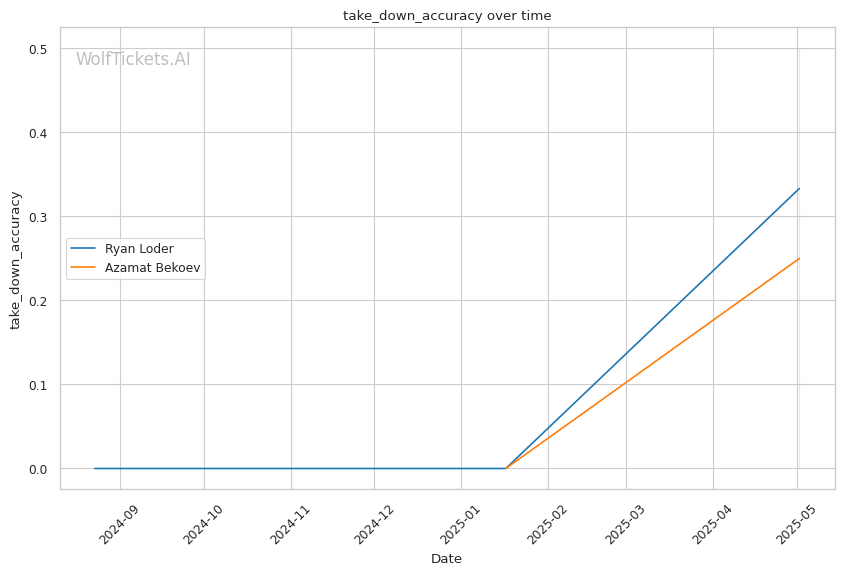Click the orange line's final end point
The height and width of the screenshot is (575, 844).
(x=799, y=259)
